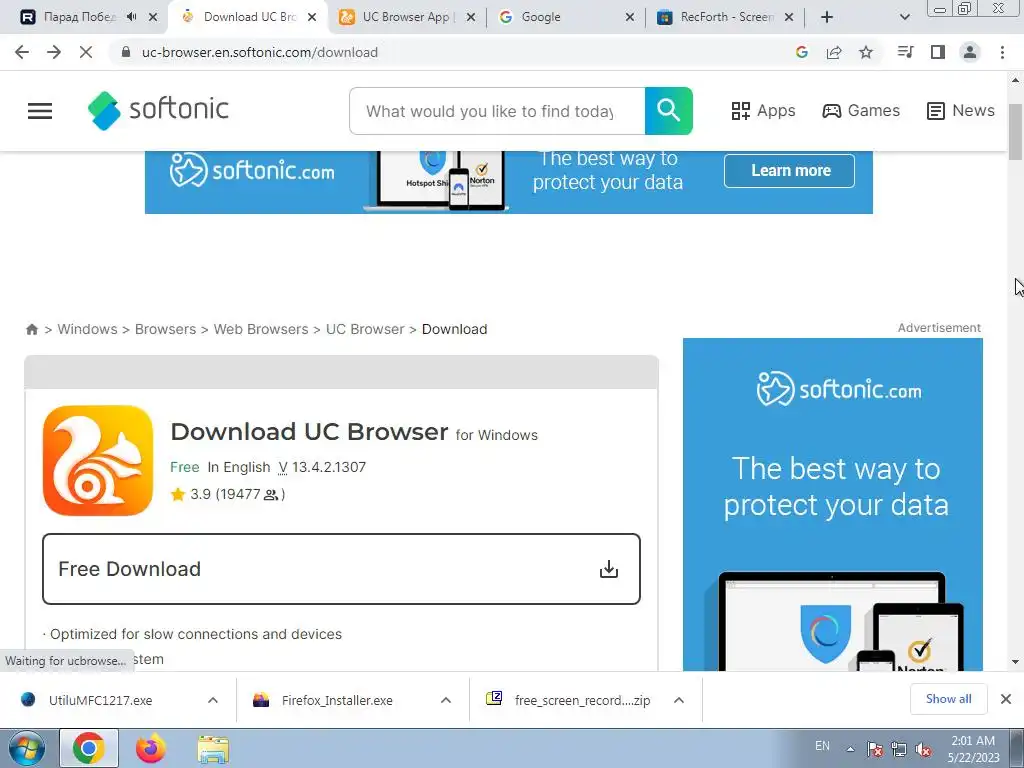The height and width of the screenshot is (768, 1024).
Task: Close the Google tab
Action: click(x=630, y=17)
